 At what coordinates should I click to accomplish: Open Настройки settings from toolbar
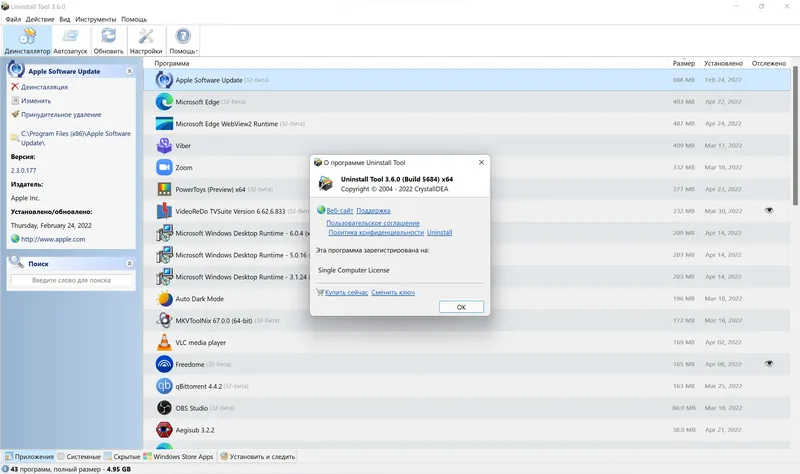pos(146,40)
